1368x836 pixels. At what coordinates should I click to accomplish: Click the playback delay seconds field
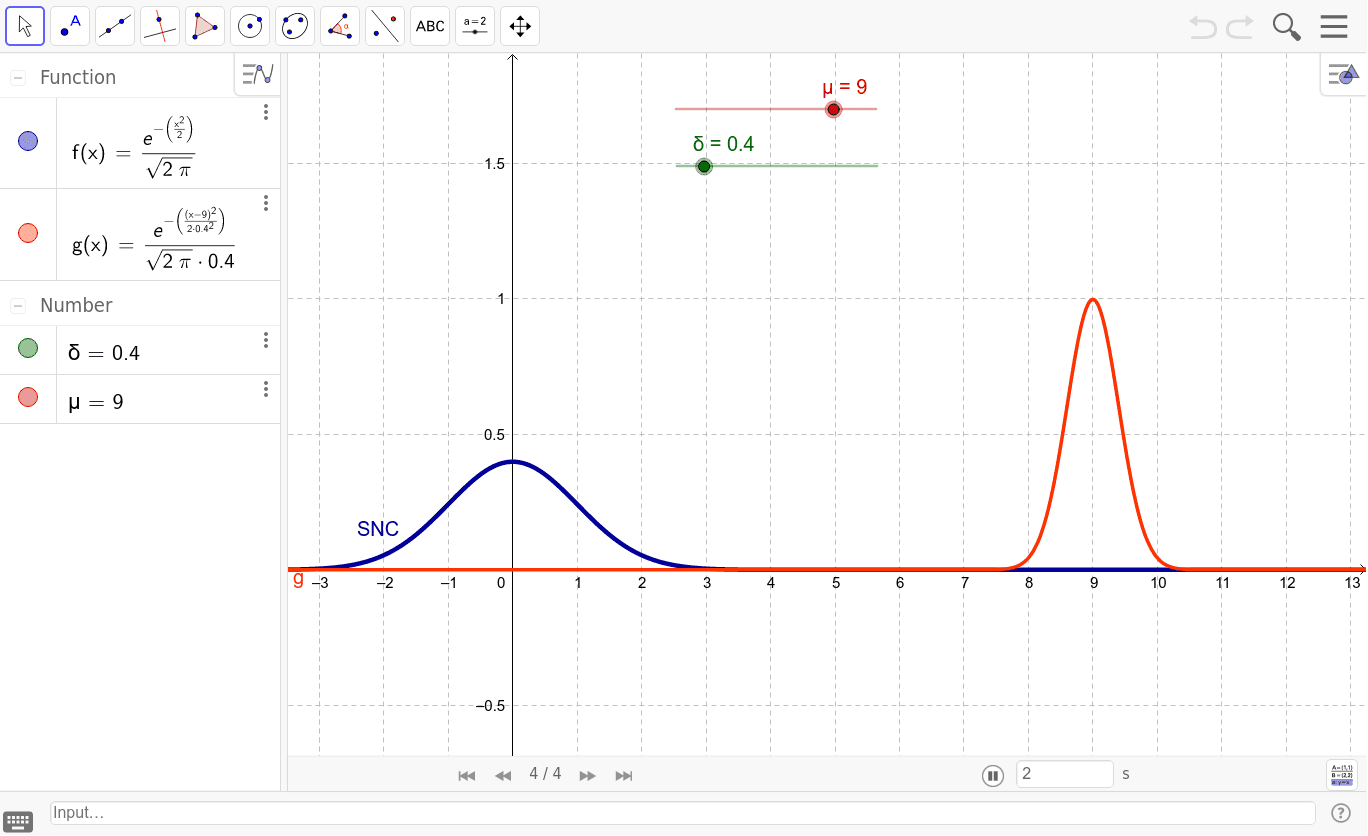coord(1065,774)
